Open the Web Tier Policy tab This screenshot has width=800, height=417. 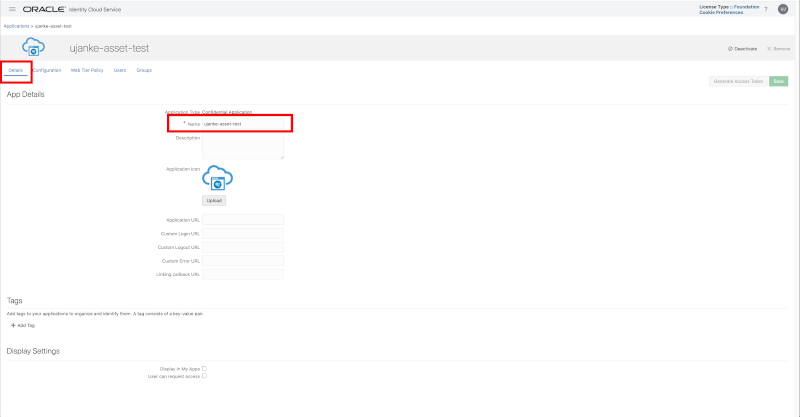[87, 70]
